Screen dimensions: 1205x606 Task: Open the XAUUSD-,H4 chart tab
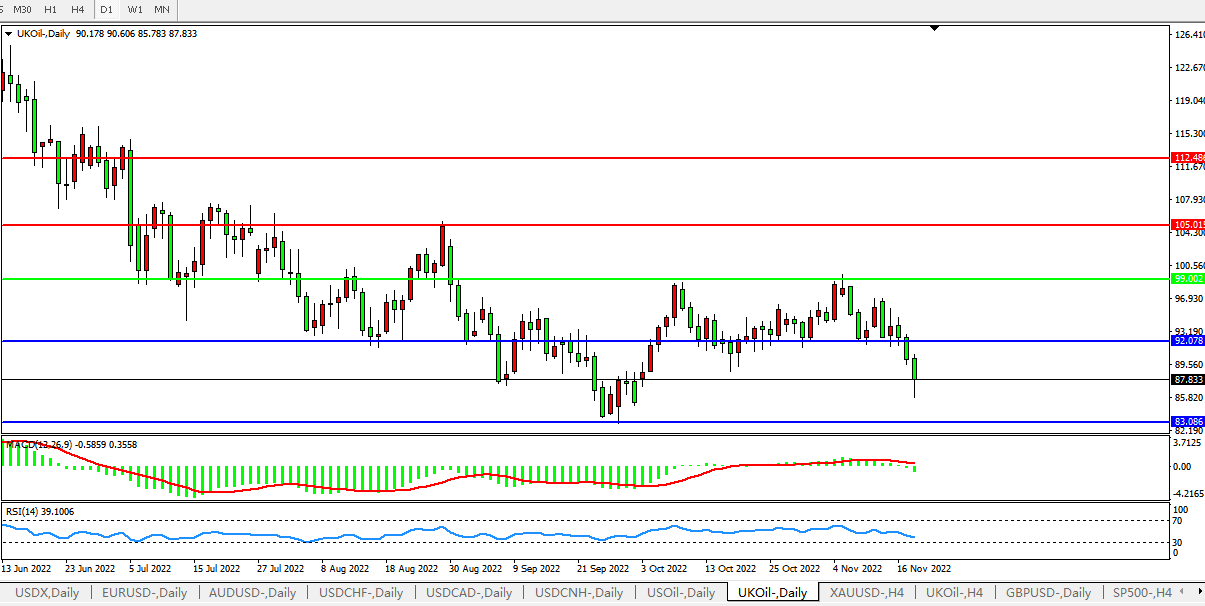pyautogui.click(x=868, y=592)
